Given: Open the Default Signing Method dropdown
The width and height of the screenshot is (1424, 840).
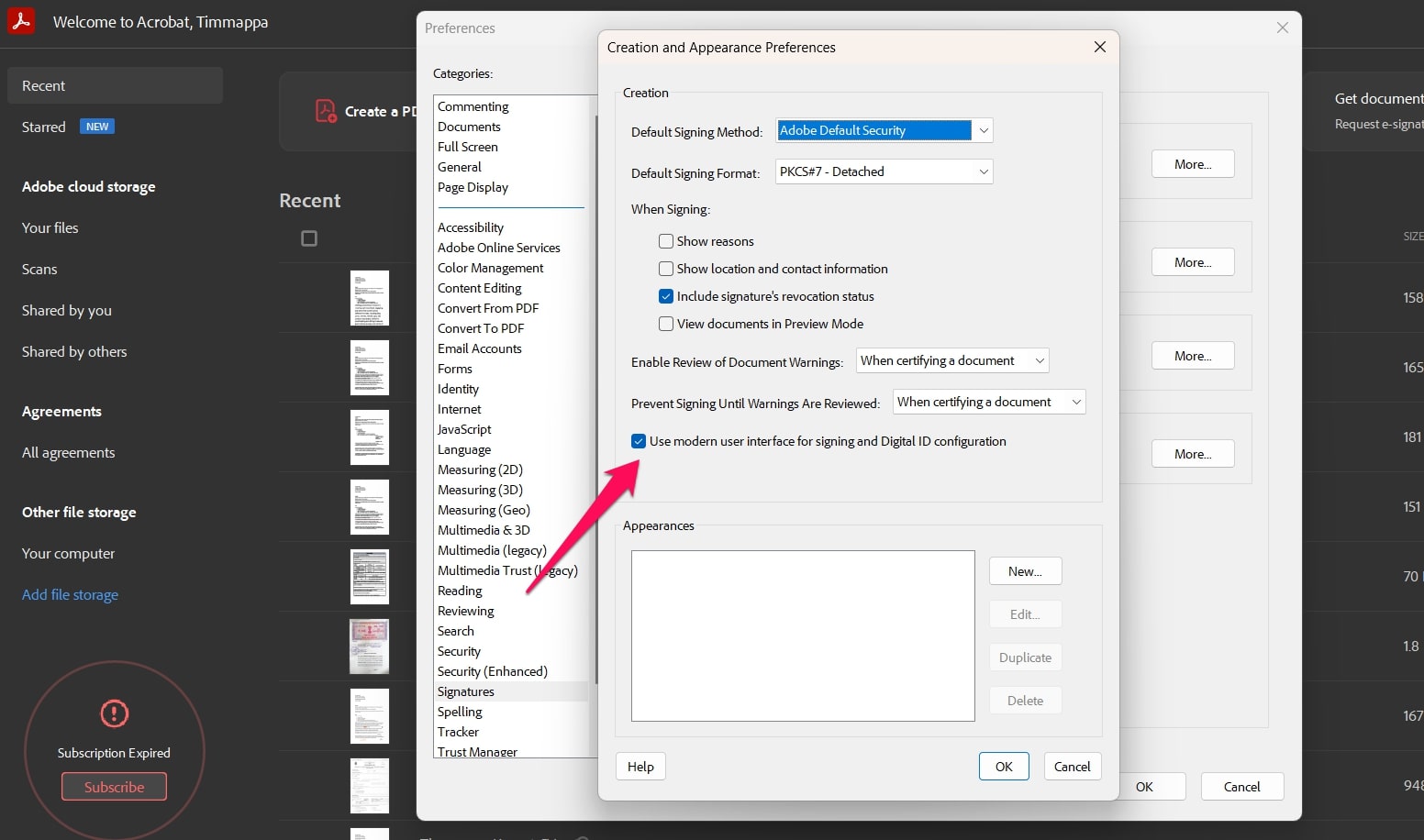Looking at the screenshot, I should (983, 130).
